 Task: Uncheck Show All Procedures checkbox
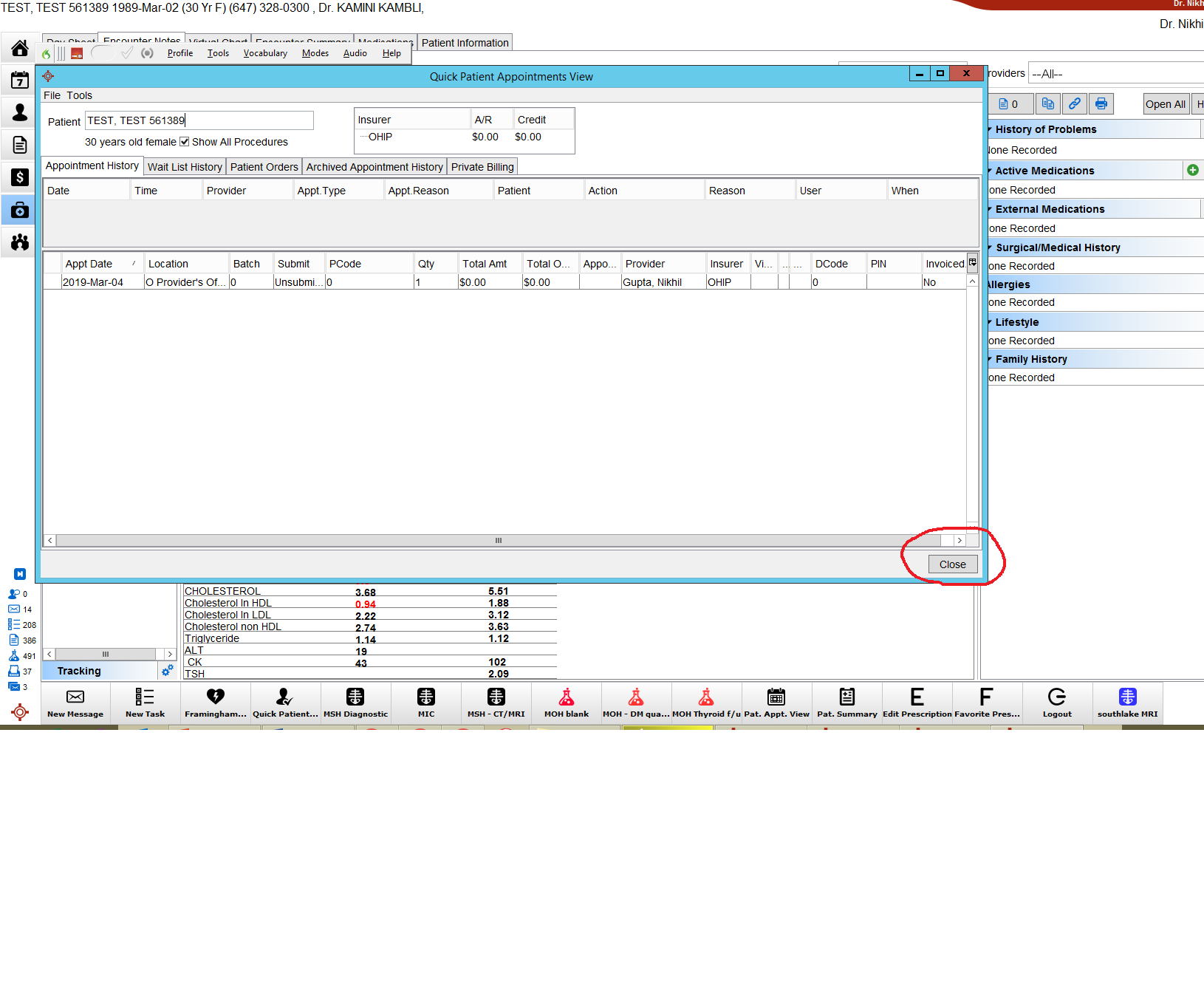pos(185,142)
